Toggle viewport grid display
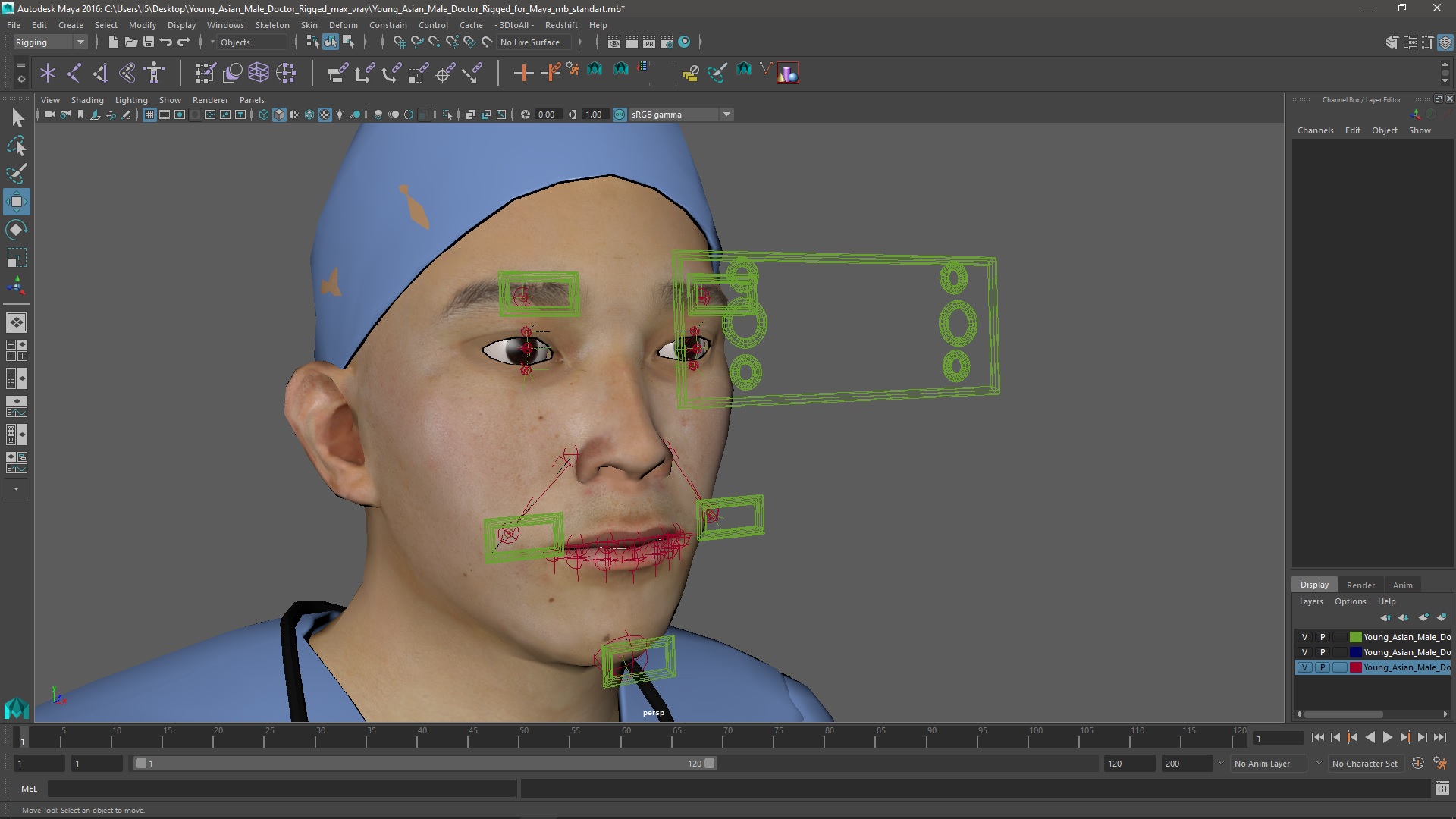This screenshot has width=1456, height=819. [x=149, y=115]
